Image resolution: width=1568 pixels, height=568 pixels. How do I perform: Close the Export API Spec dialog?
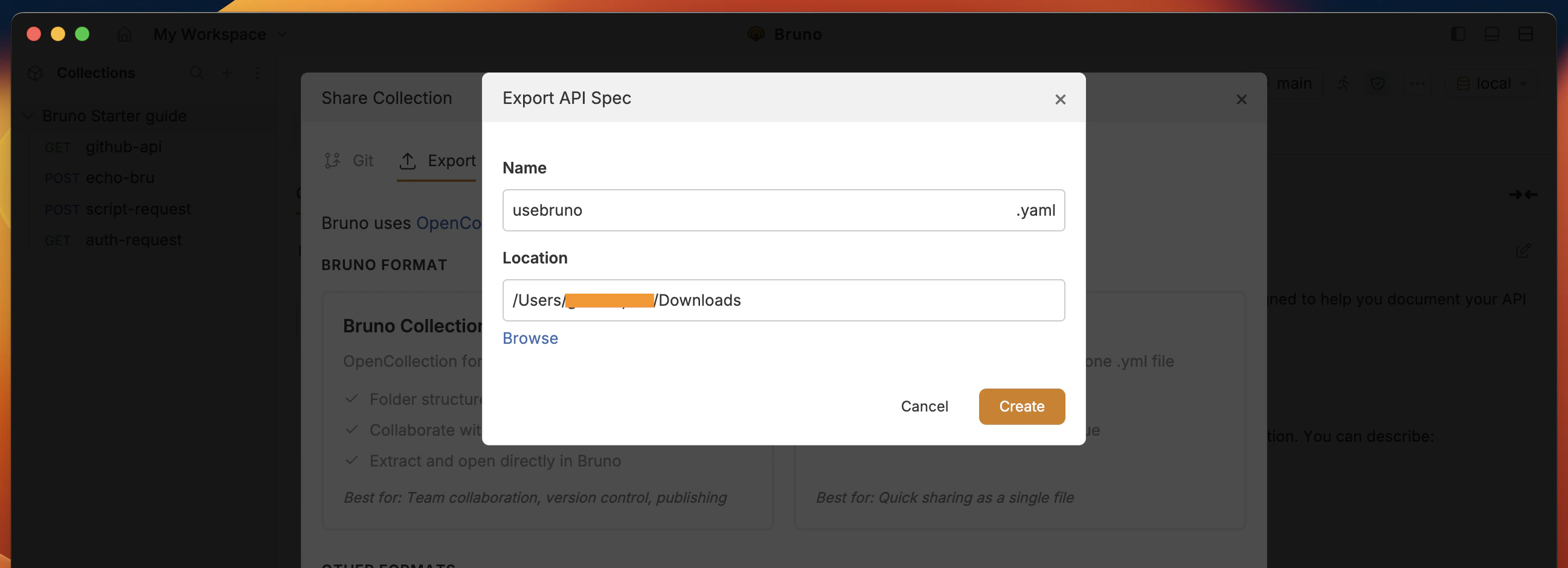[1060, 99]
